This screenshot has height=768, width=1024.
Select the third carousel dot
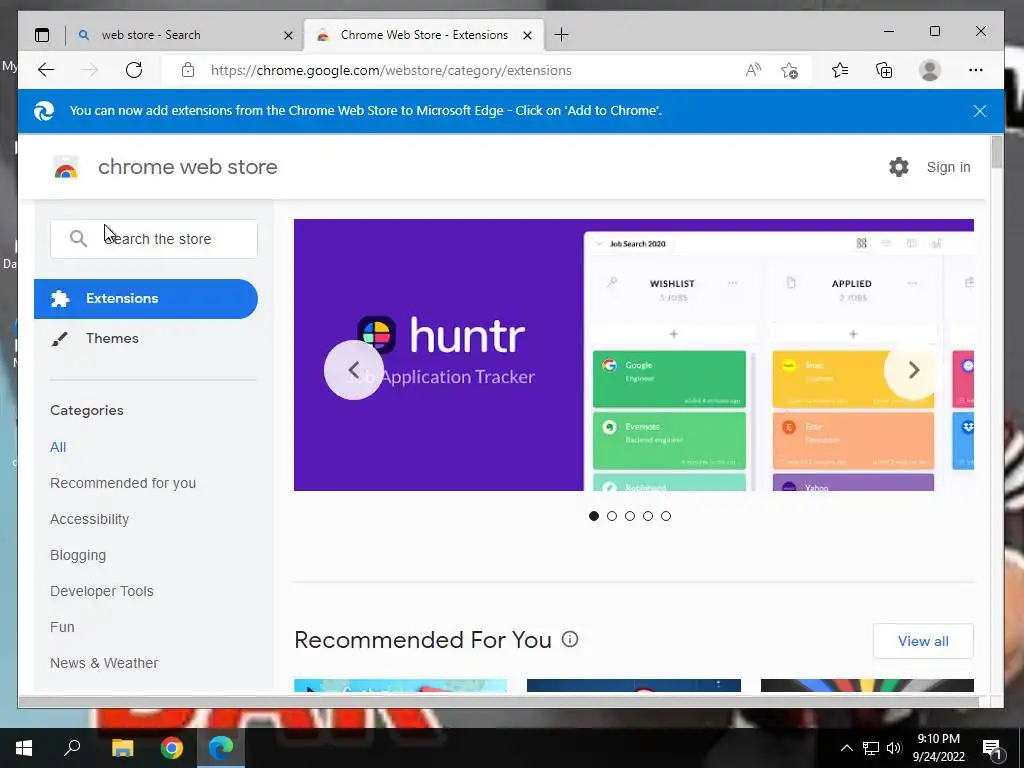click(630, 516)
